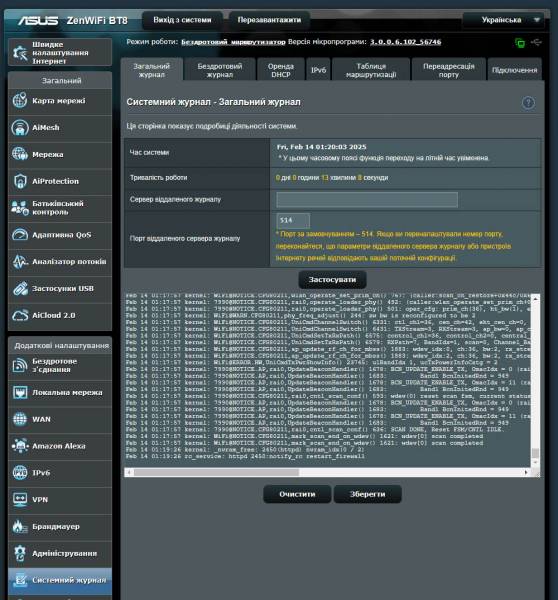Click the remote log port field 514
The image size is (558, 600).
293,220
